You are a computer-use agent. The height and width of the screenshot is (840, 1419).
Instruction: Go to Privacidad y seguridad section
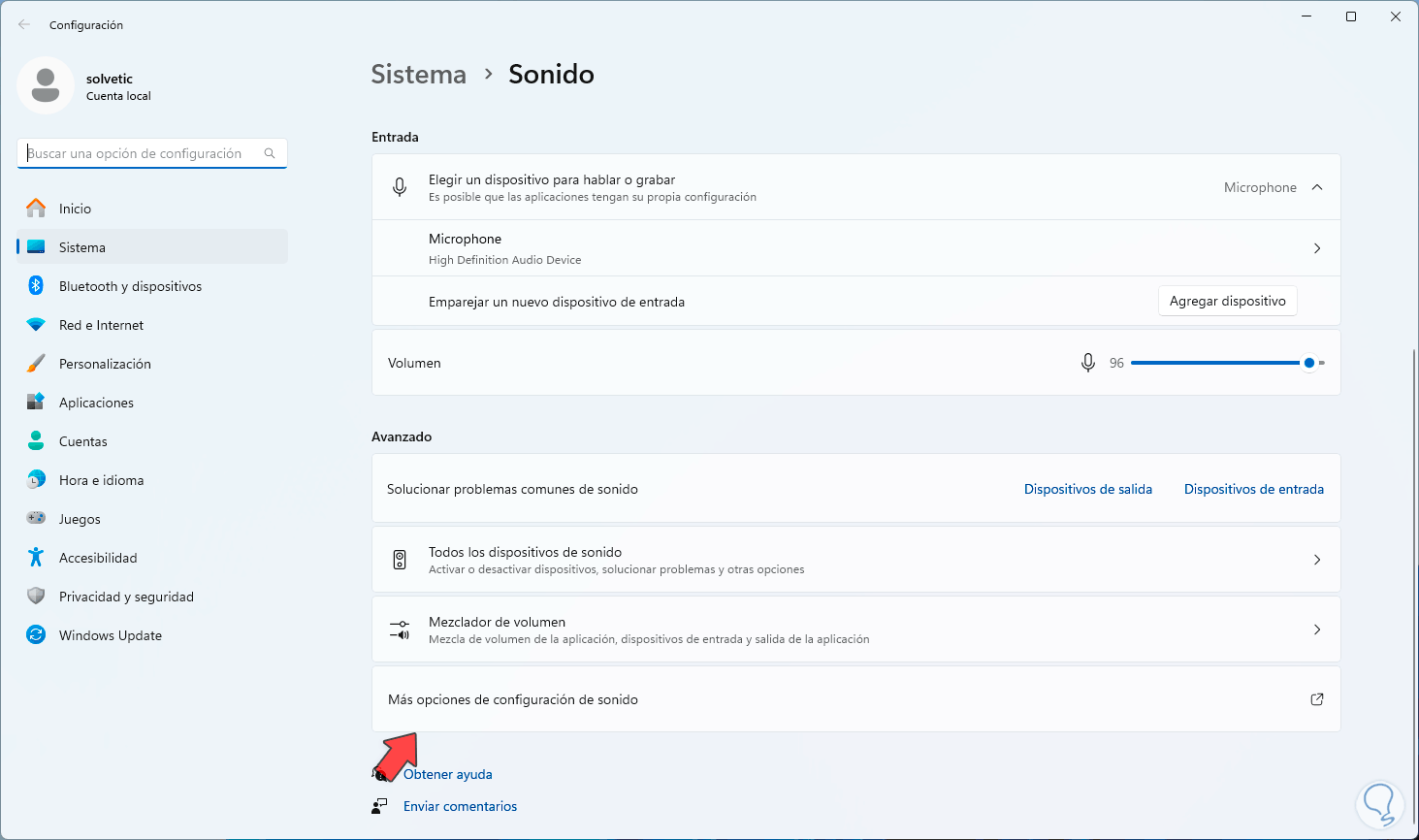(x=126, y=597)
